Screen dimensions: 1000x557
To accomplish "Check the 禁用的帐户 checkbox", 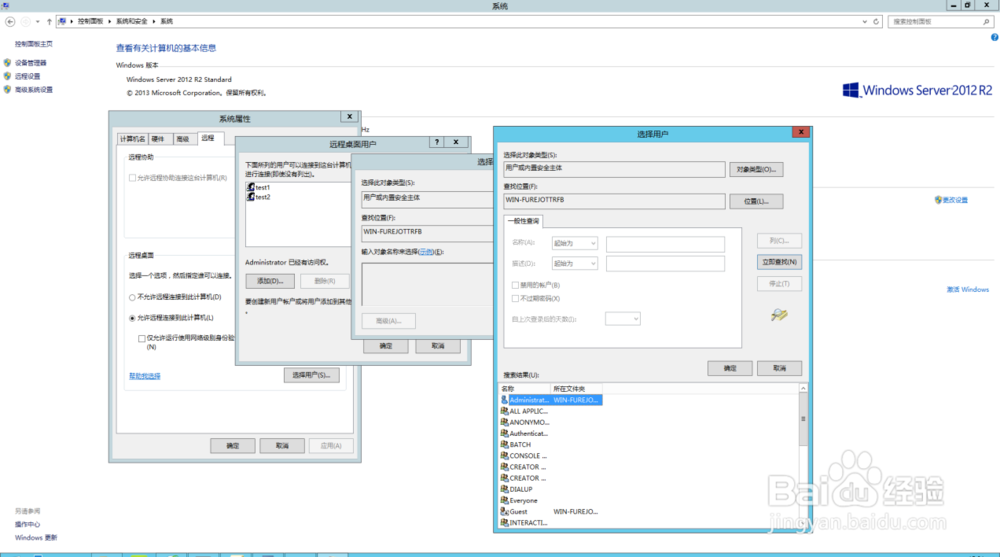I will 515,285.
